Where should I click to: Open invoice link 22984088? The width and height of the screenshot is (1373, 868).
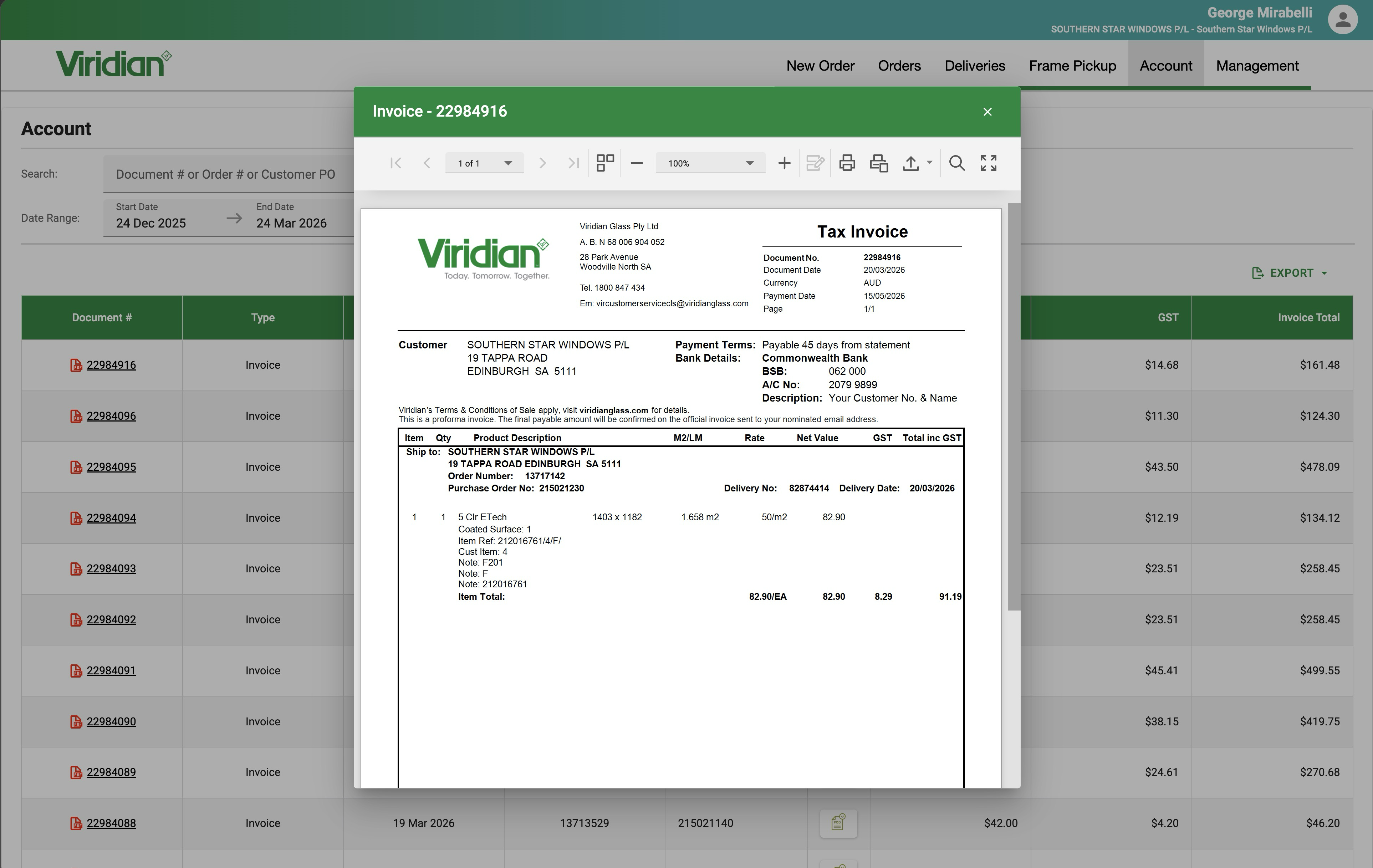111,823
